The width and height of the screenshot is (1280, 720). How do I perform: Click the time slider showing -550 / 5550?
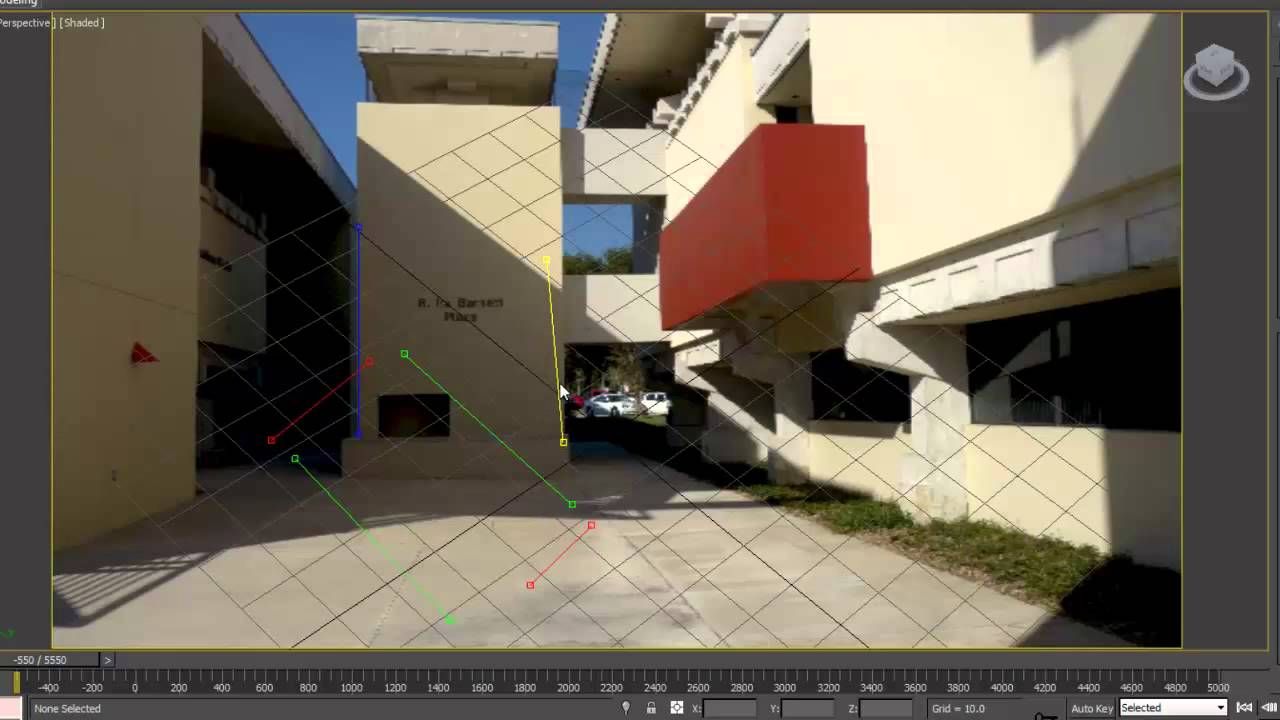click(50, 660)
